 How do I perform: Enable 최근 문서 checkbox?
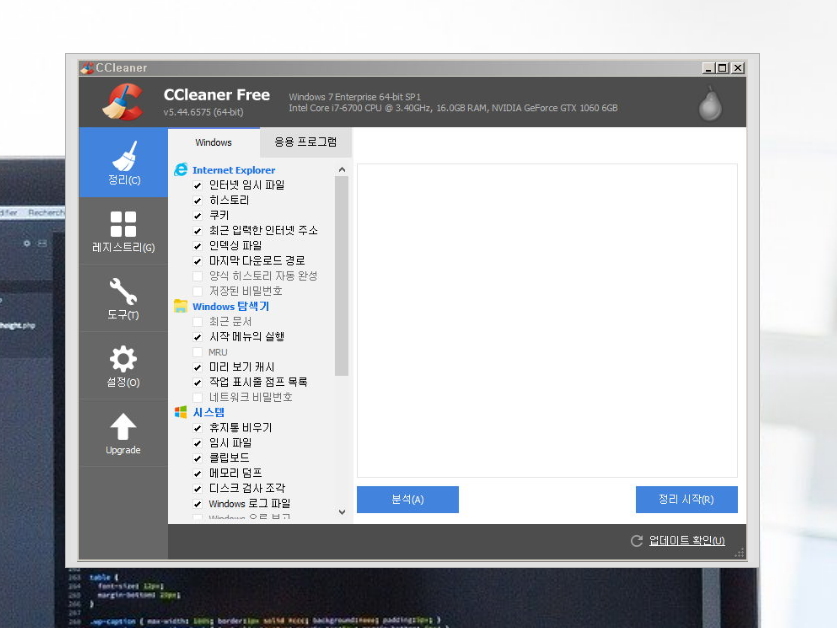(198, 321)
